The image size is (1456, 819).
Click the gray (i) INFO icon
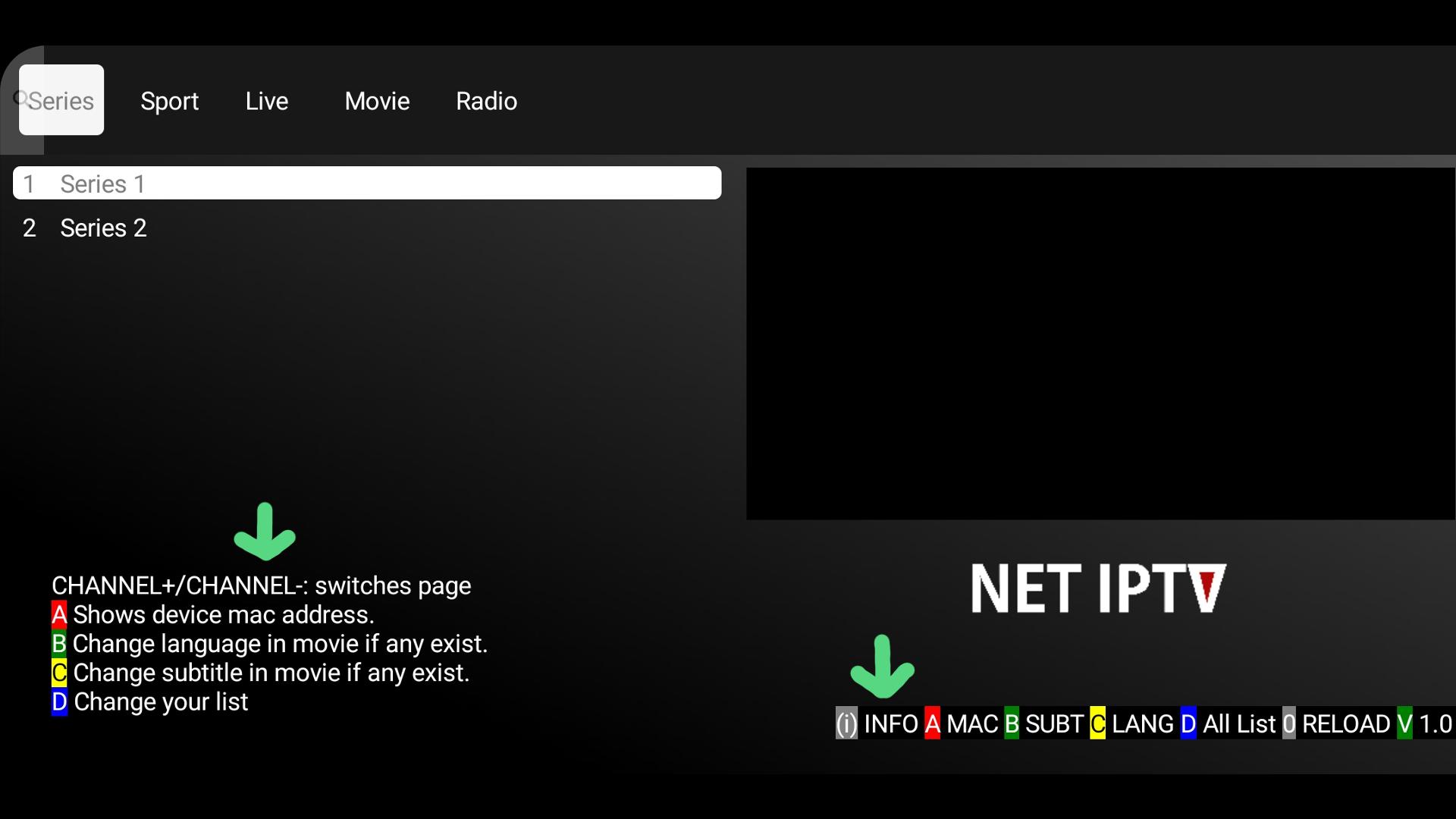click(846, 723)
